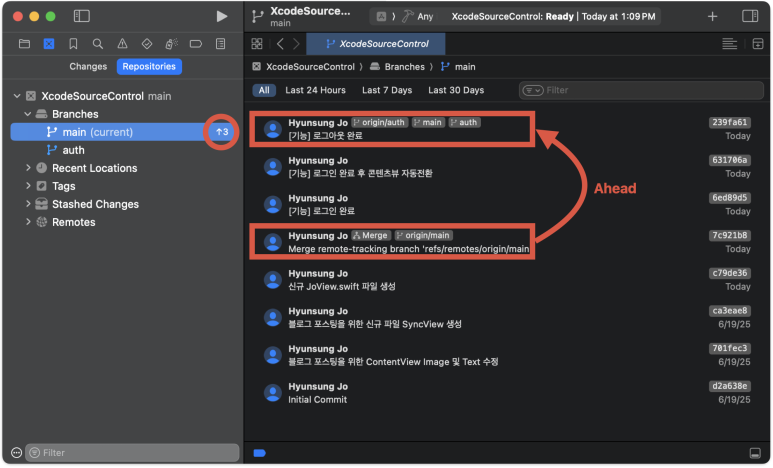Open the sidebar options ellipsis button
This screenshot has width=773, height=468.
[16, 453]
